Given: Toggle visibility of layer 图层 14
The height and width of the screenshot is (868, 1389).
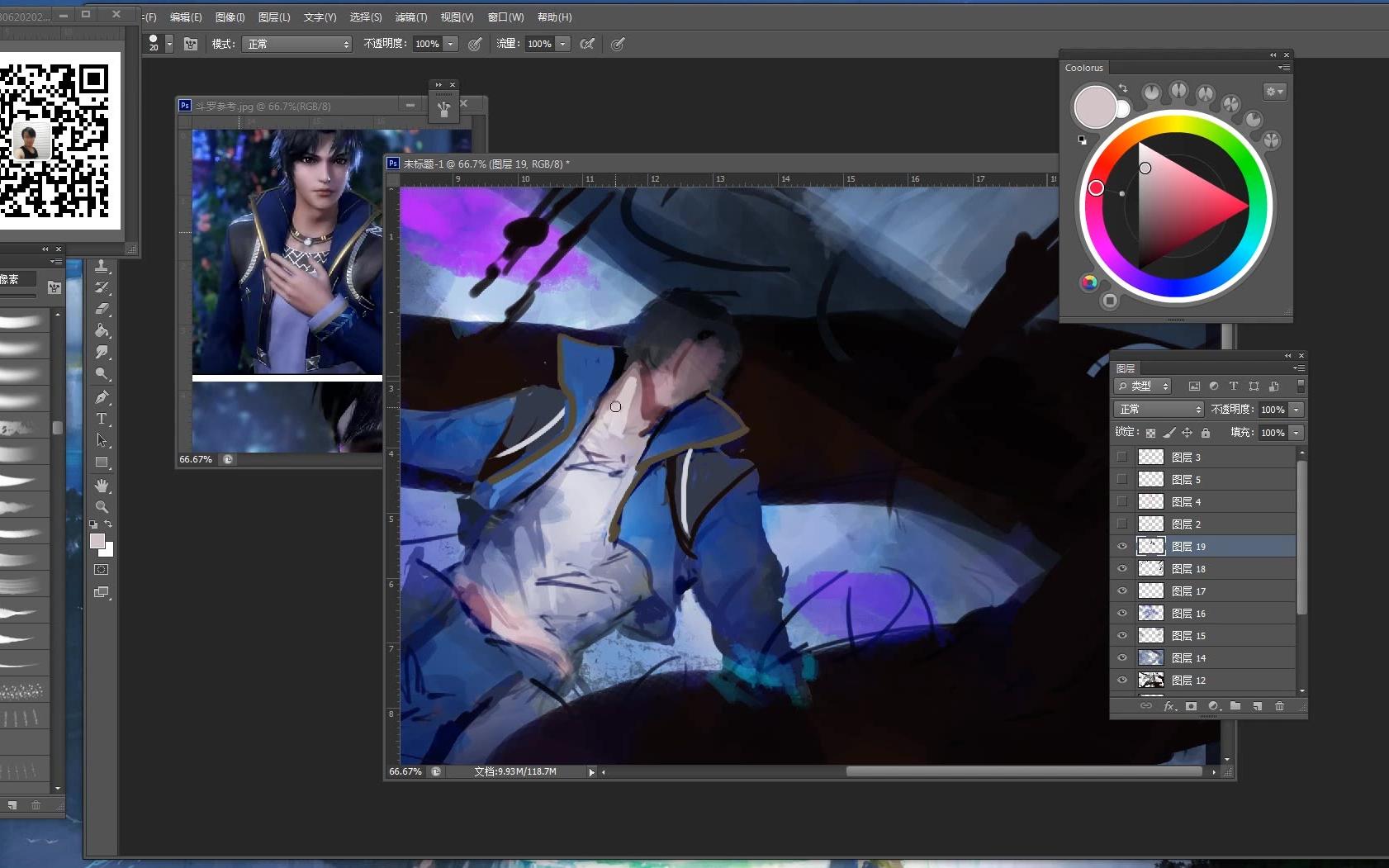Looking at the screenshot, I should (x=1122, y=658).
